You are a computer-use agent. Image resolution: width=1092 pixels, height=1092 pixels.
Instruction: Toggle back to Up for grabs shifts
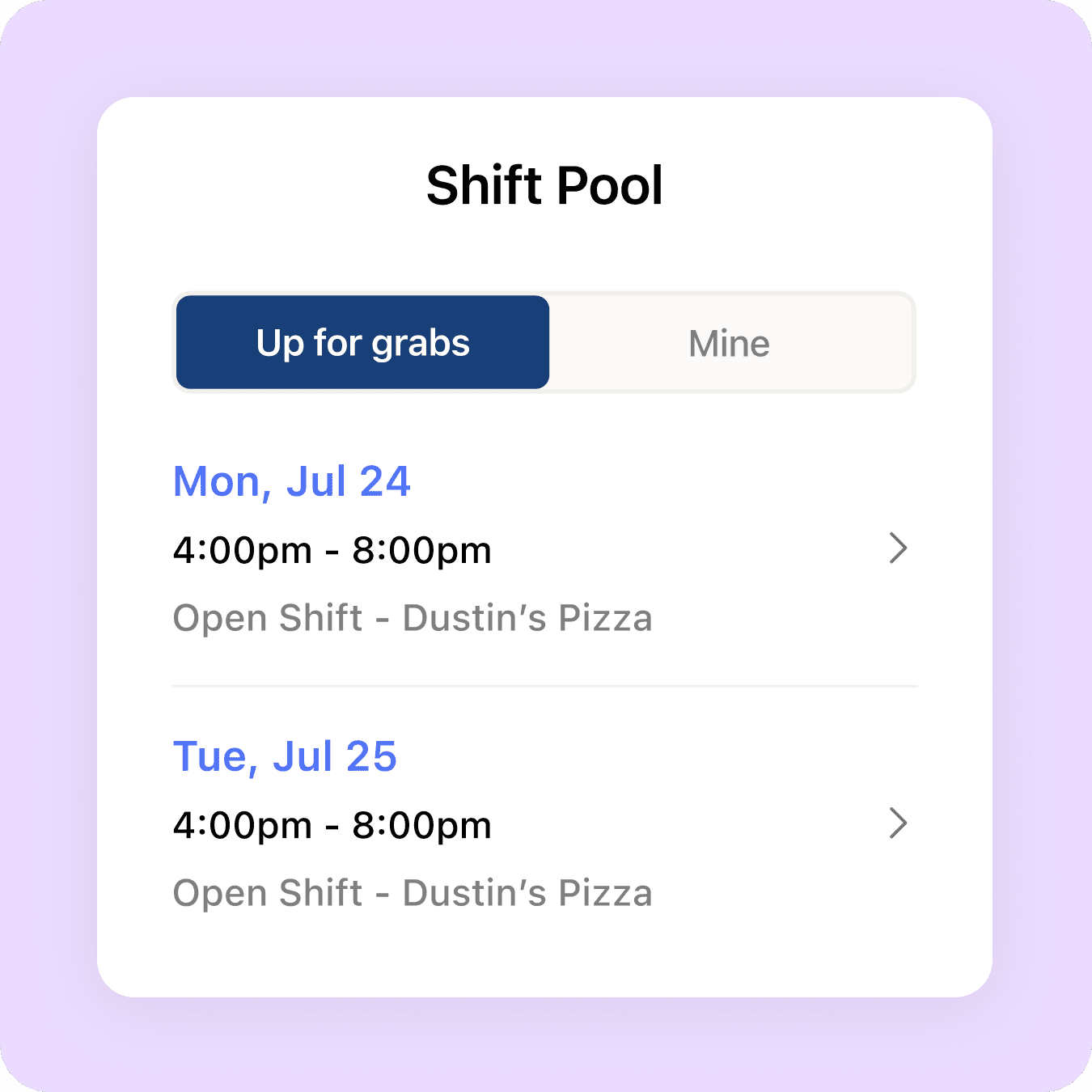pos(362,342)
